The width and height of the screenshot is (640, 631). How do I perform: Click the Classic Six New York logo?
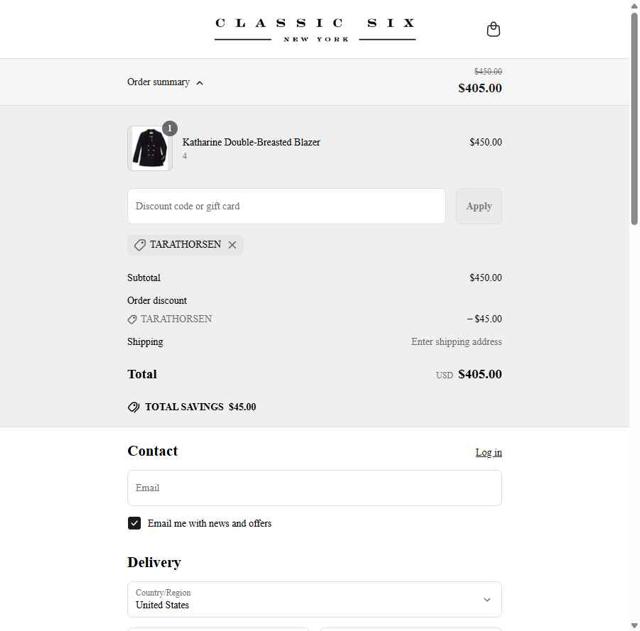coord(315,29)
